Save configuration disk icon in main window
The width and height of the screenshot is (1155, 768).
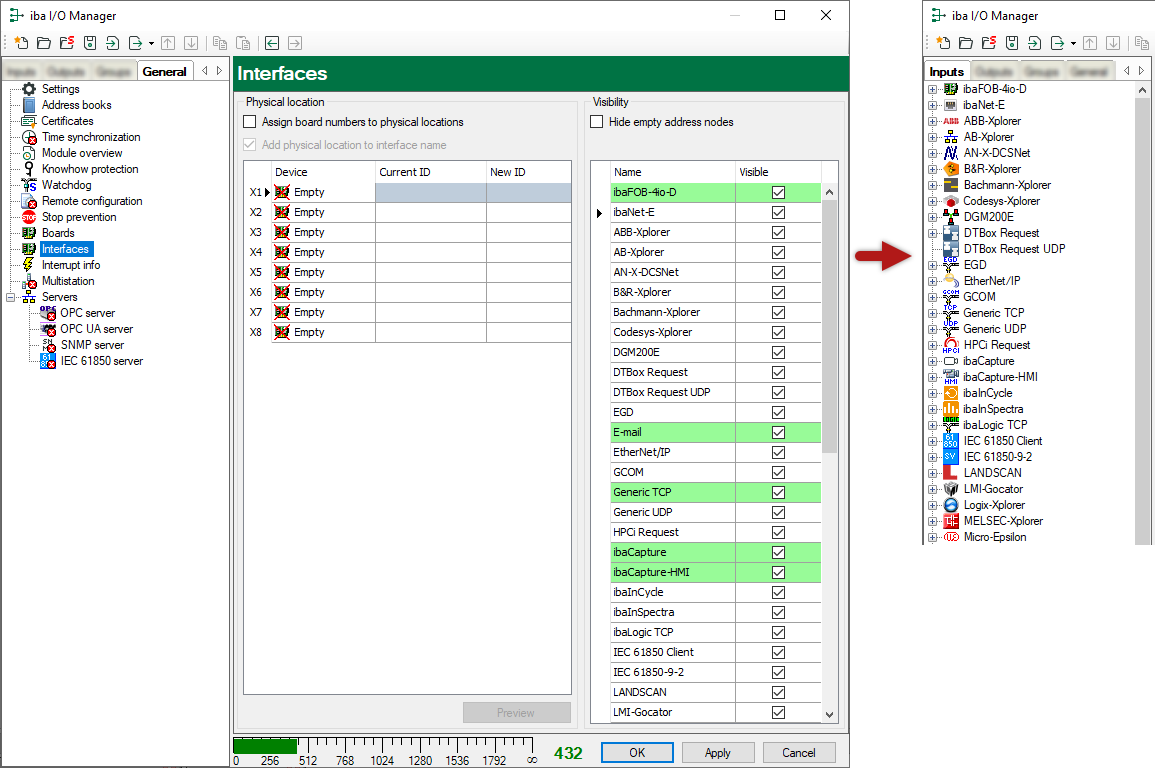pyautogui.click(x=90, y=43)
